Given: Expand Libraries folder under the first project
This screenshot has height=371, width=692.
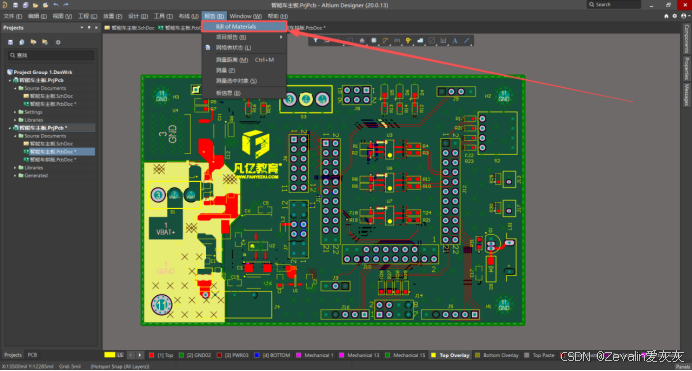Looking at the screenshot, I should (15, 120).
